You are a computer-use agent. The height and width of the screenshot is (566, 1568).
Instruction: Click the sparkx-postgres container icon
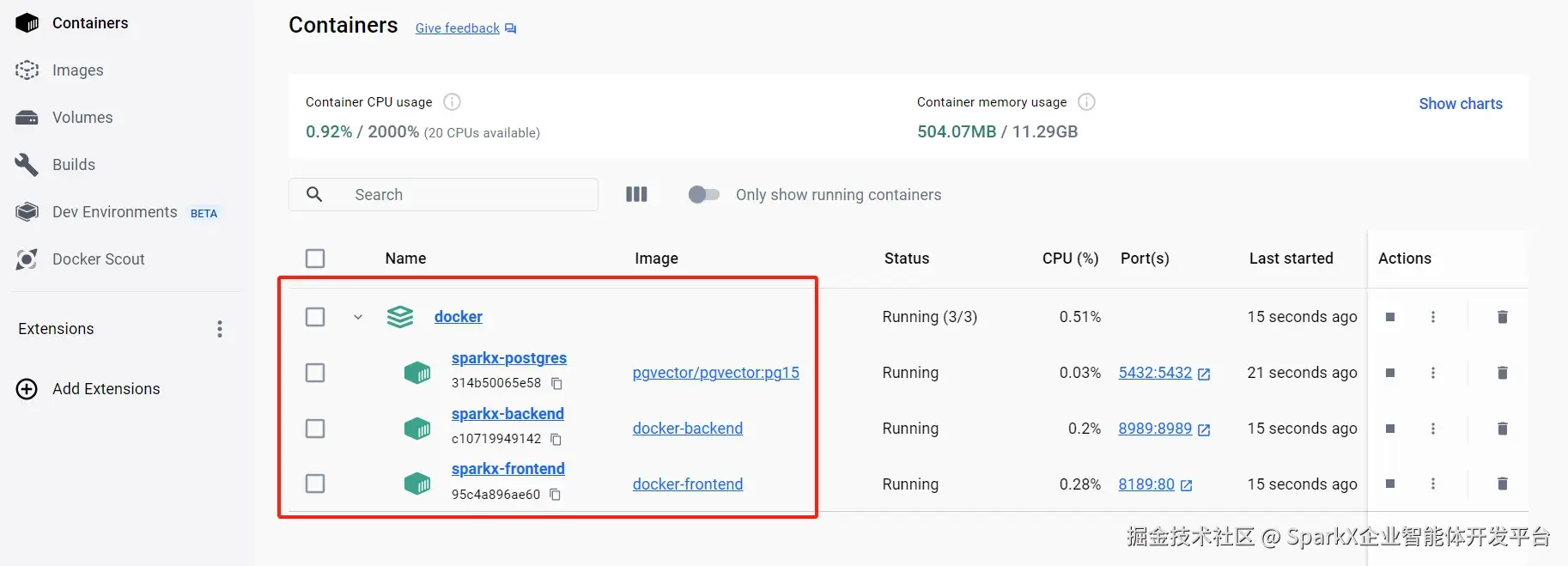[x=417, y=373]
